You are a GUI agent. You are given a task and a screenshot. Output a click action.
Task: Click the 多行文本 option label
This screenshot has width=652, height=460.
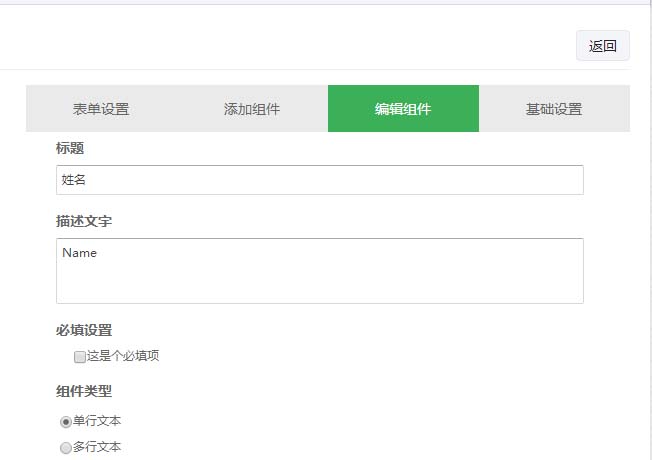click(x=97, y=447)
